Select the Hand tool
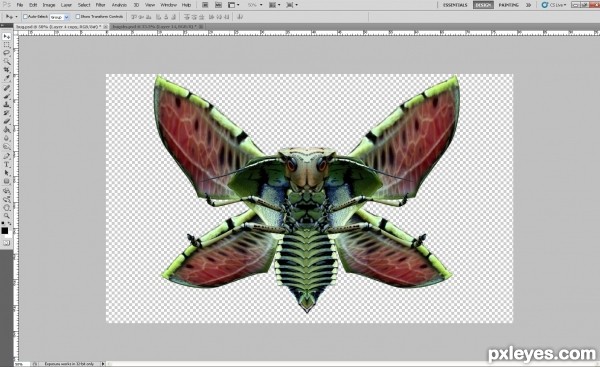 [x=7, y=207]
